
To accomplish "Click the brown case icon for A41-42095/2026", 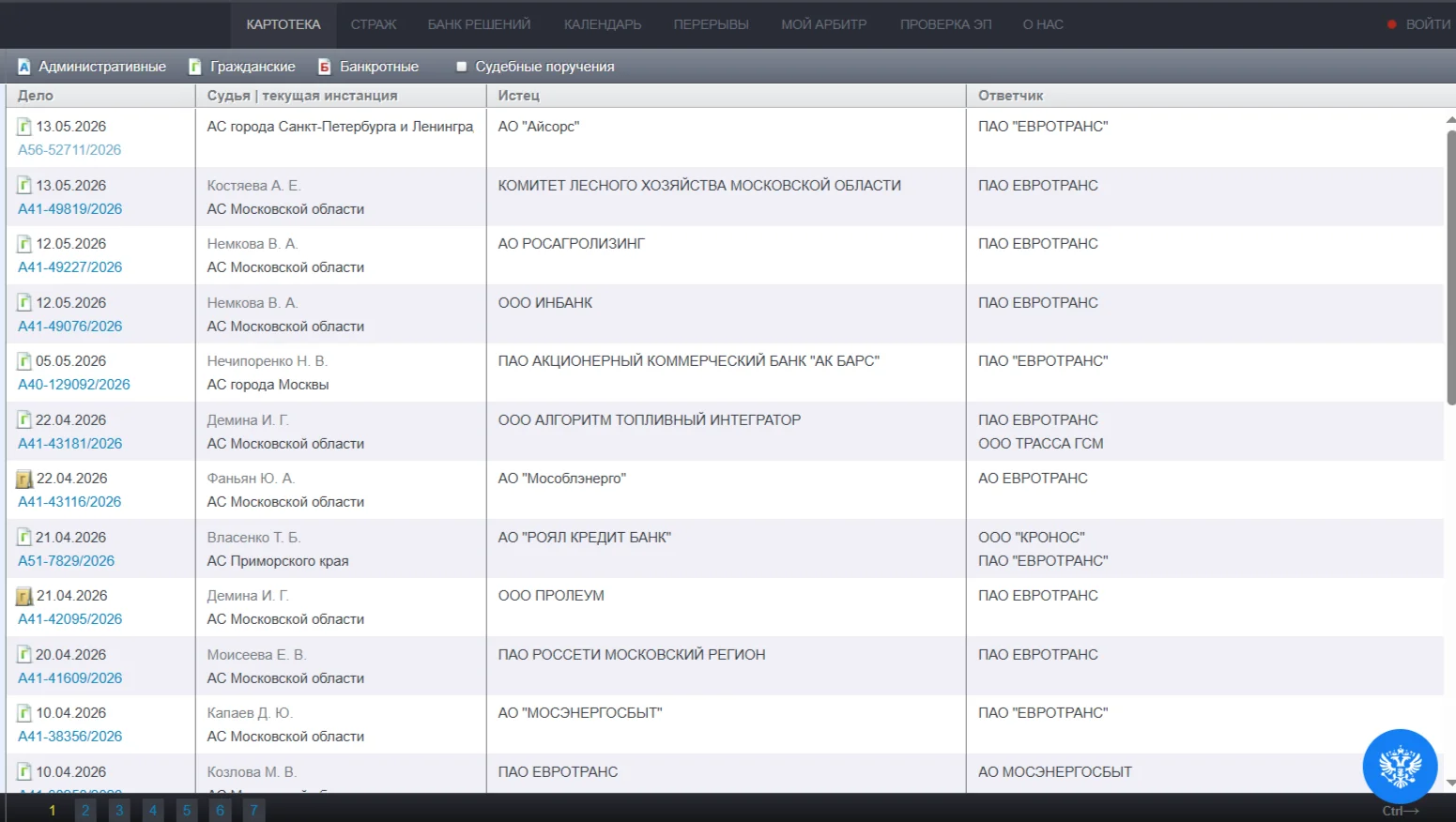I will (24, 596).
